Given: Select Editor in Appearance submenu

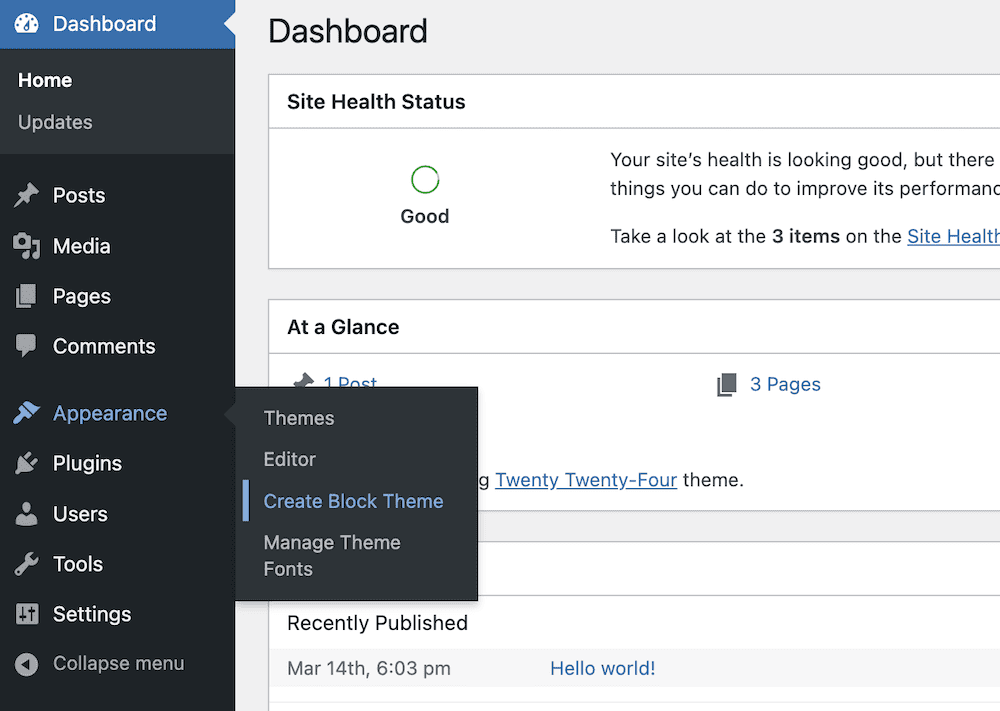Looking at the screenshot, I should [x=290, y=460].
